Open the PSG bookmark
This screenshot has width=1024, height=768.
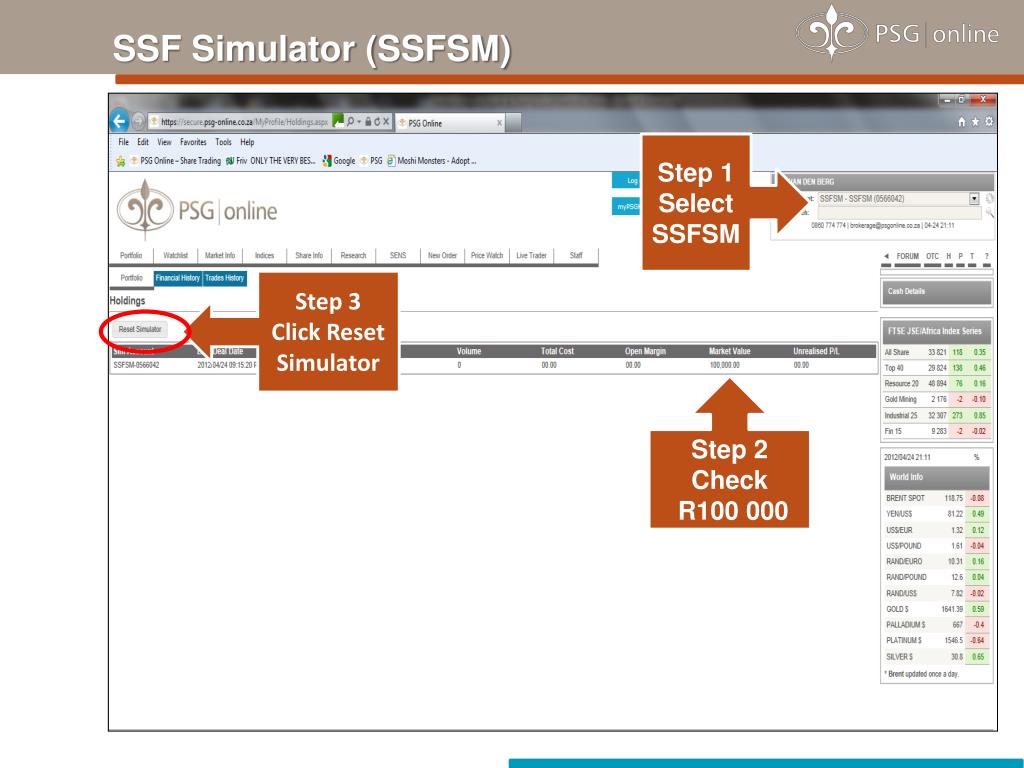[x=371, y=161]
